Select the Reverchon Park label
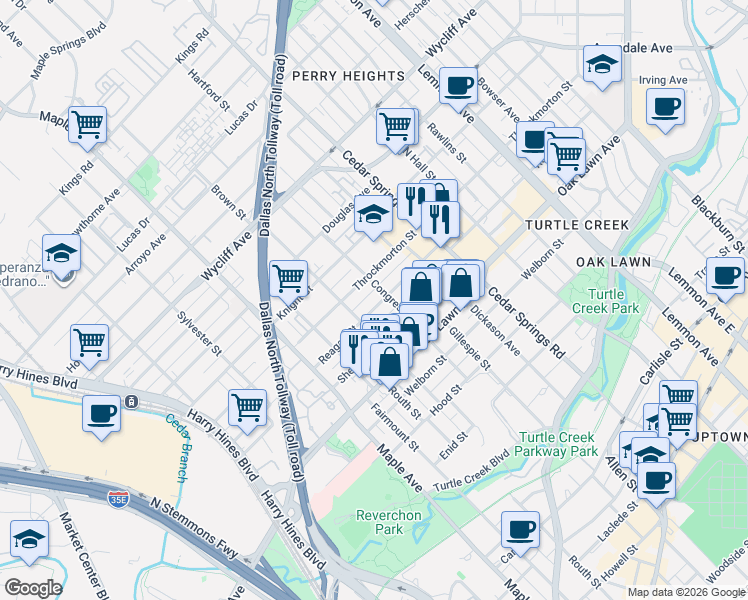The height and width of the screenshot is (600, 748). tap(389, 522)
